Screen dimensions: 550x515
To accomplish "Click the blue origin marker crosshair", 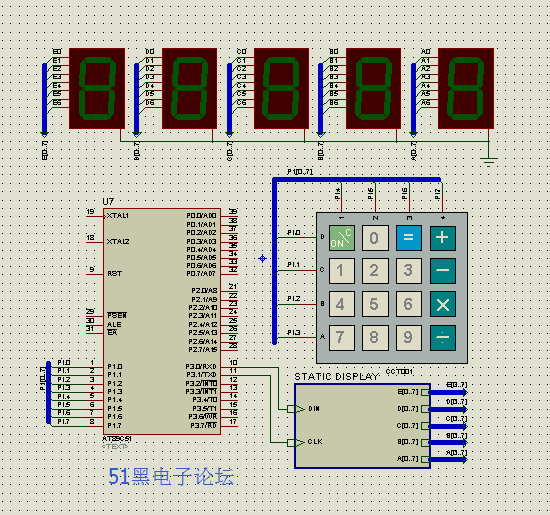I will 262,259.
